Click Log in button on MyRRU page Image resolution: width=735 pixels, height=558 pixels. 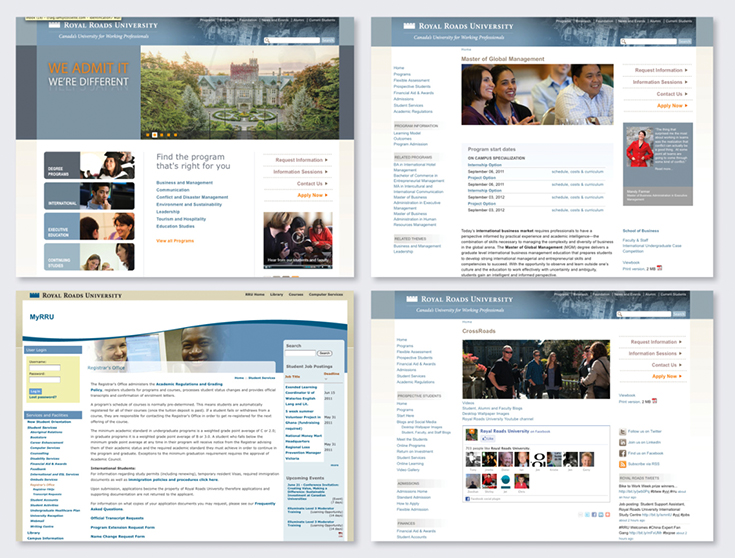pyautogui.click(x=36, y=391)
